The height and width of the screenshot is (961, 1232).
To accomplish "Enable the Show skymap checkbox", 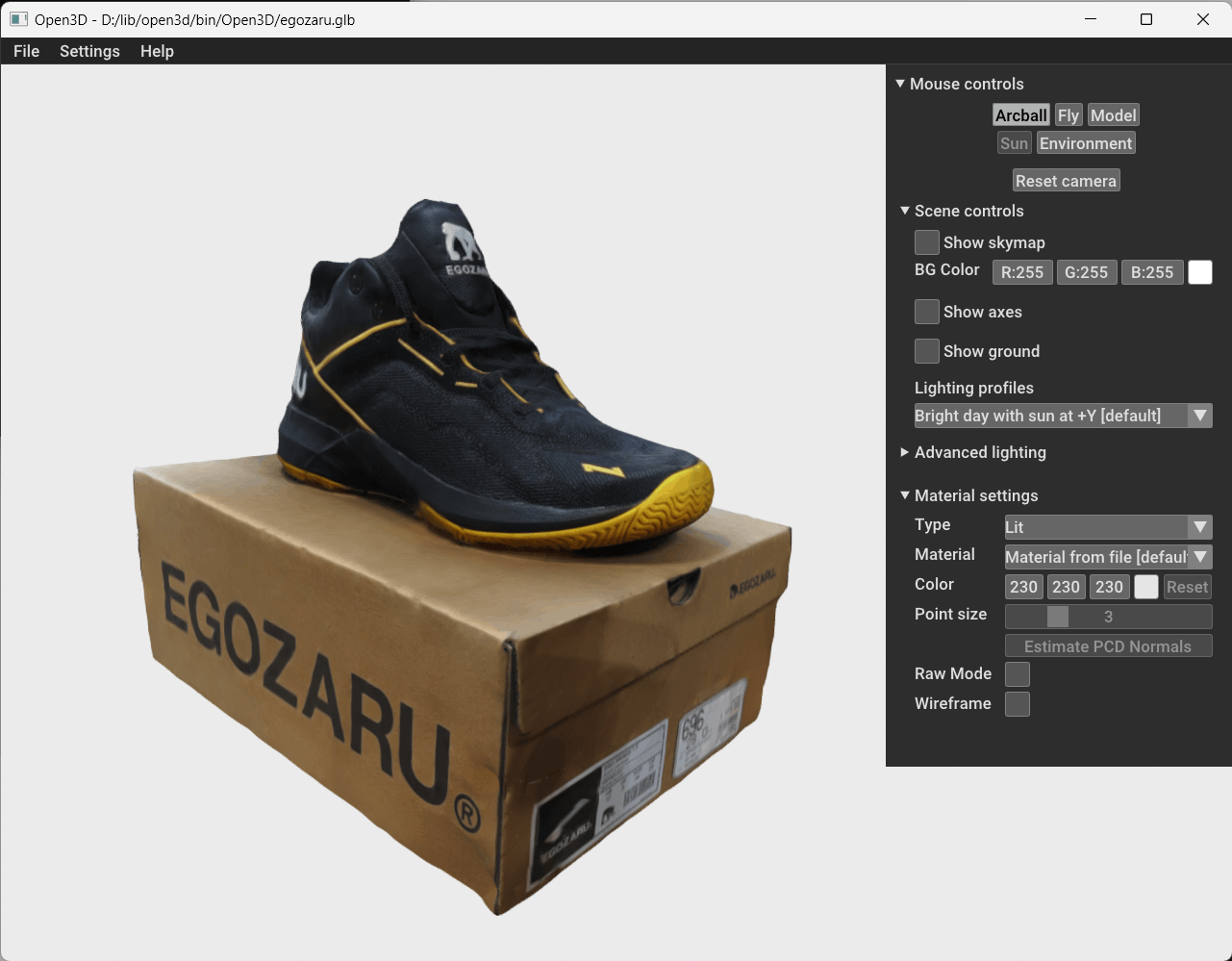I will 926,242.
